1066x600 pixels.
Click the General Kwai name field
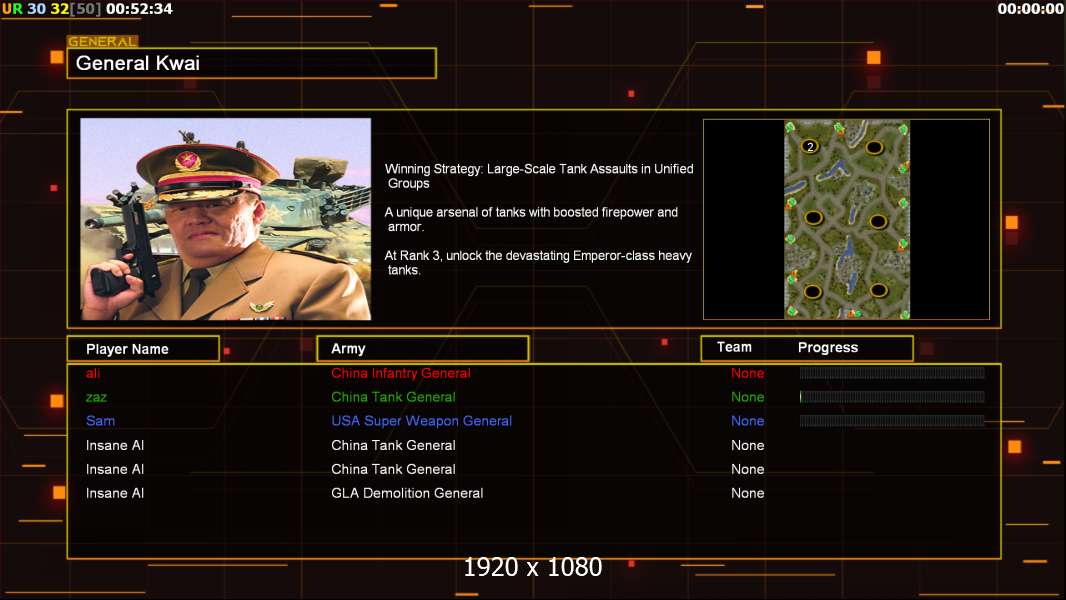[x=252, y=63]
